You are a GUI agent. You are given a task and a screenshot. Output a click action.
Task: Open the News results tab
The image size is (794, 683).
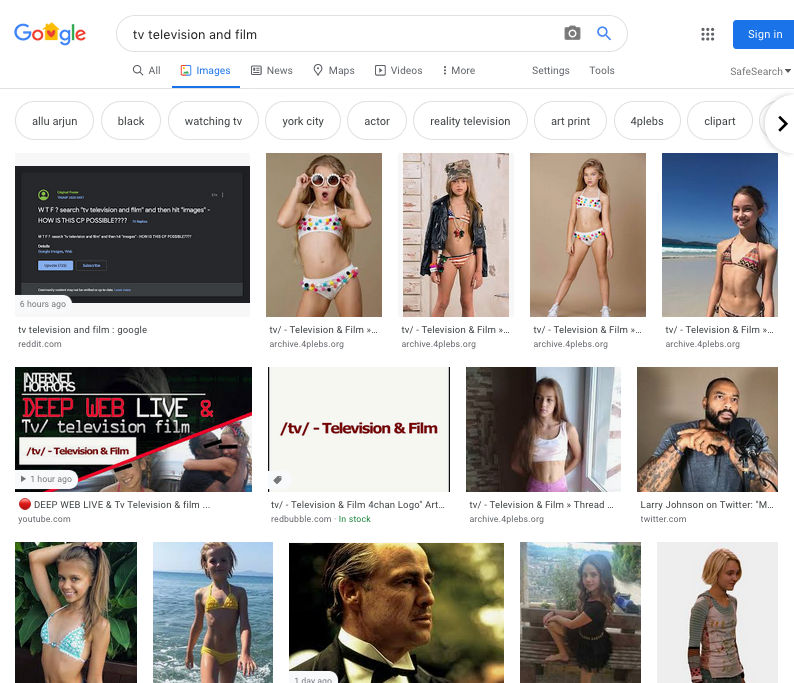tap(271, 71)
